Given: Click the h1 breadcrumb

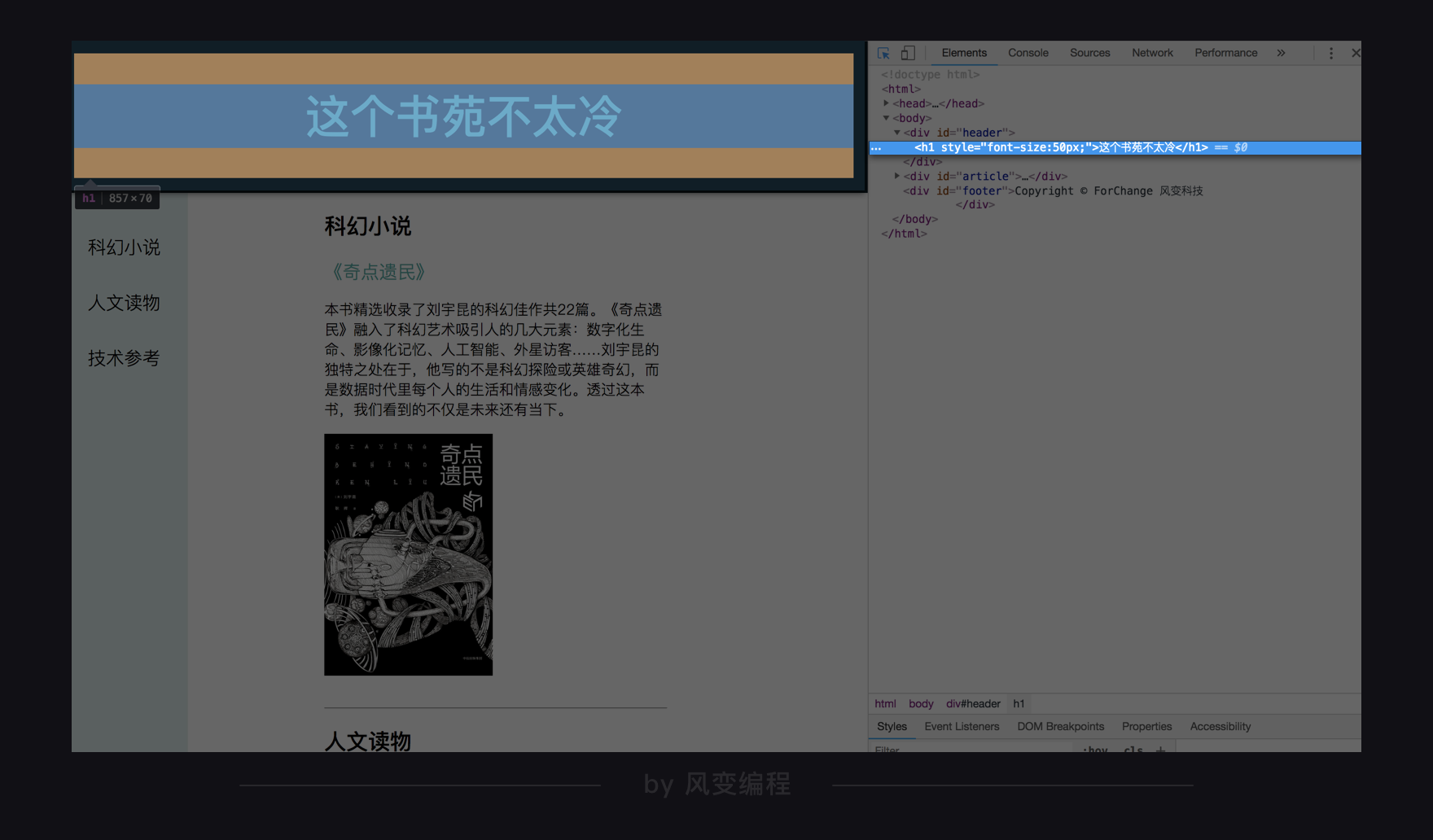Looking at the screenshot, I should (x=1019, y=704).
